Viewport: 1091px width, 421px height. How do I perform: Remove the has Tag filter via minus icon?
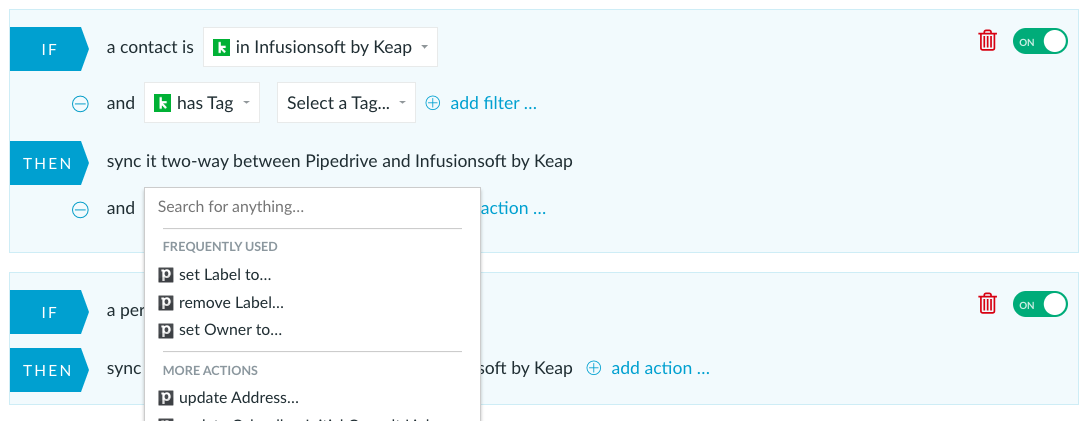point(81,104)
